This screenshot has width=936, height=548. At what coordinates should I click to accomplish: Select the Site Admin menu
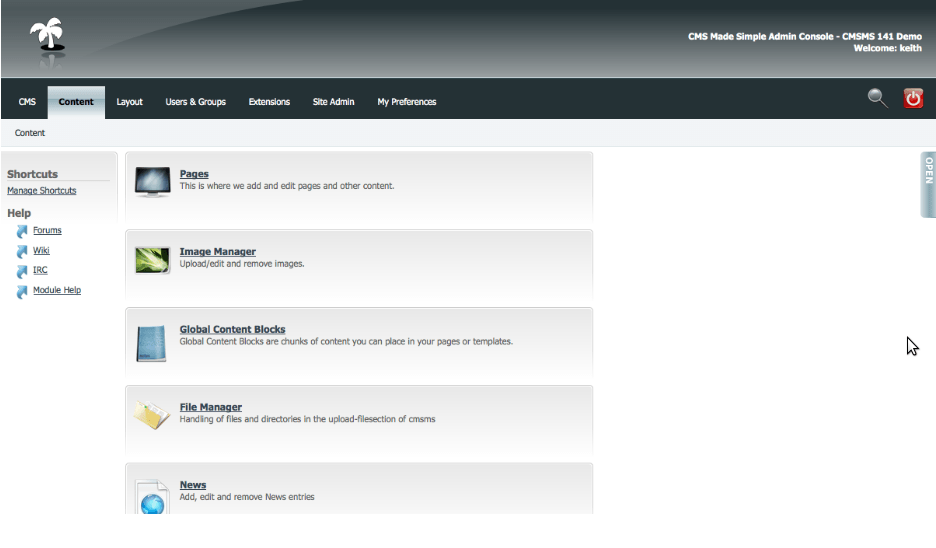pyautogui.click(x=333, y=102)
